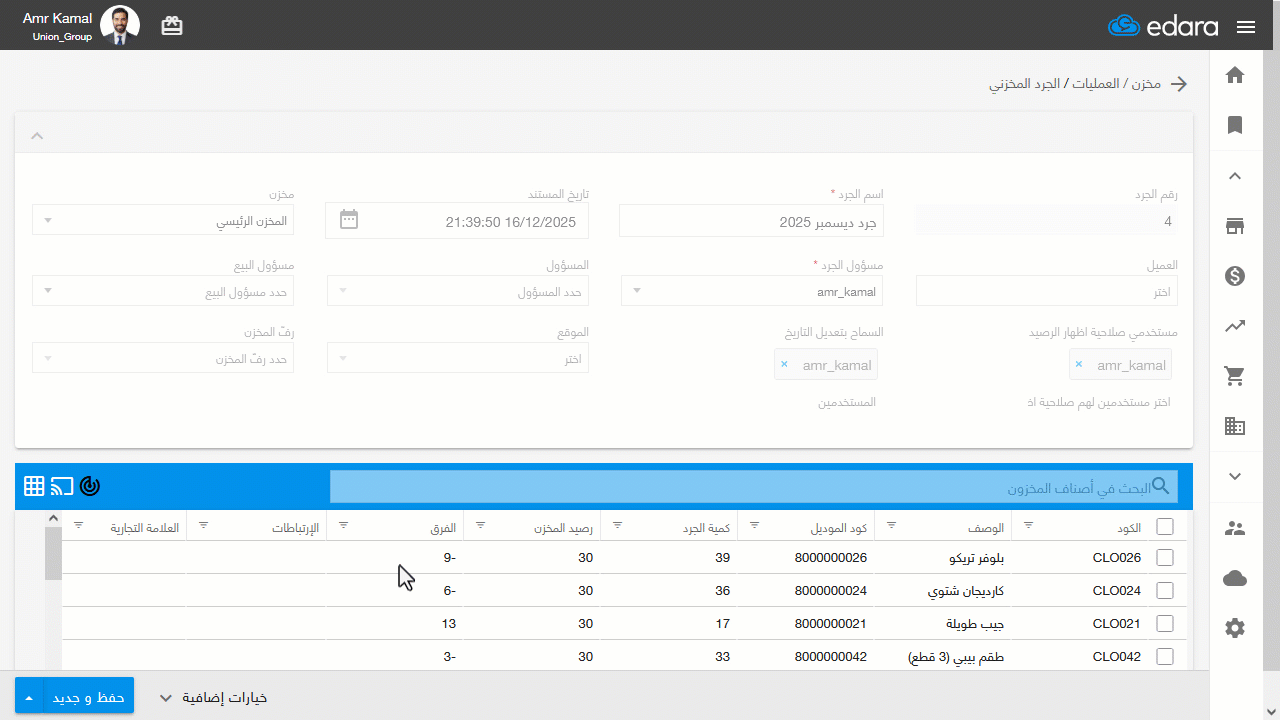Viewport: 1280px width, 720px height.
Task: Click the table vertical scrollbar thumb
Action: tap(53, 554)
